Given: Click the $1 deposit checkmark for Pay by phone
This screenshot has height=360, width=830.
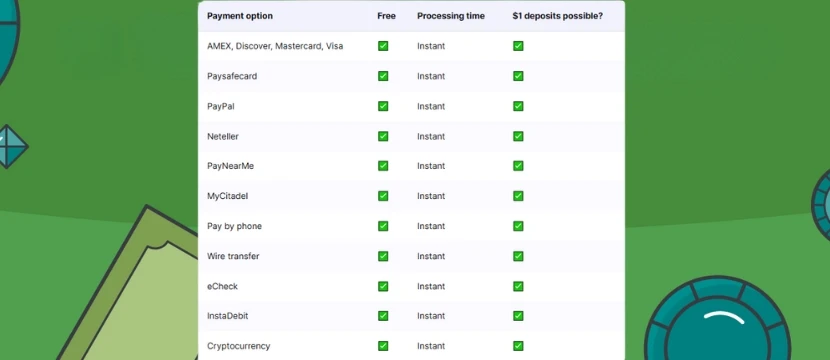Looking at the screenshot, I should click(518, 226).
